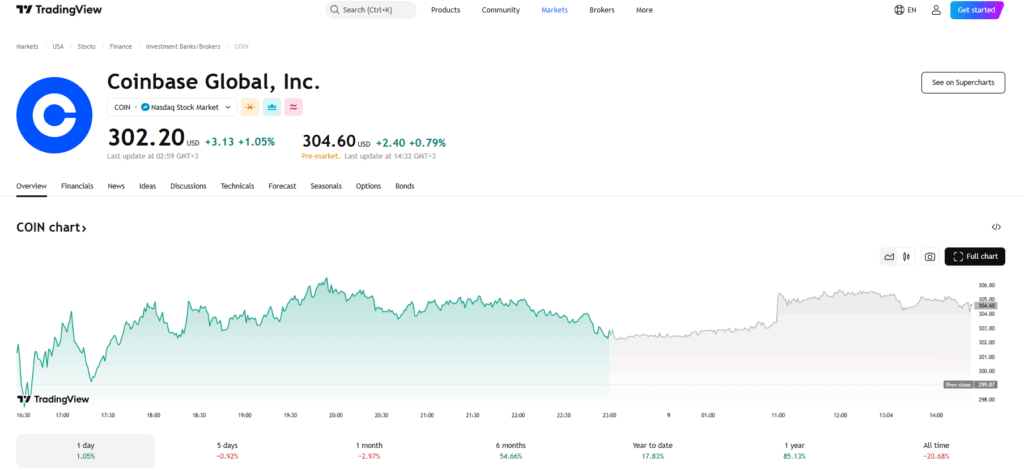Screen dimensions: 1024x470
Task: Select the Year to date range
Action: click(x=652, y=450)
